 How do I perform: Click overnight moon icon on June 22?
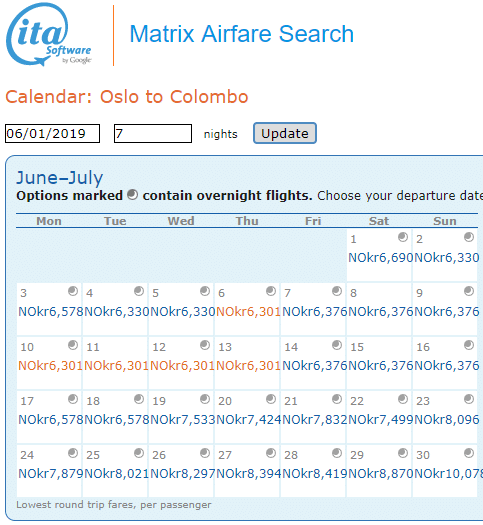click(x=403, y=399)
